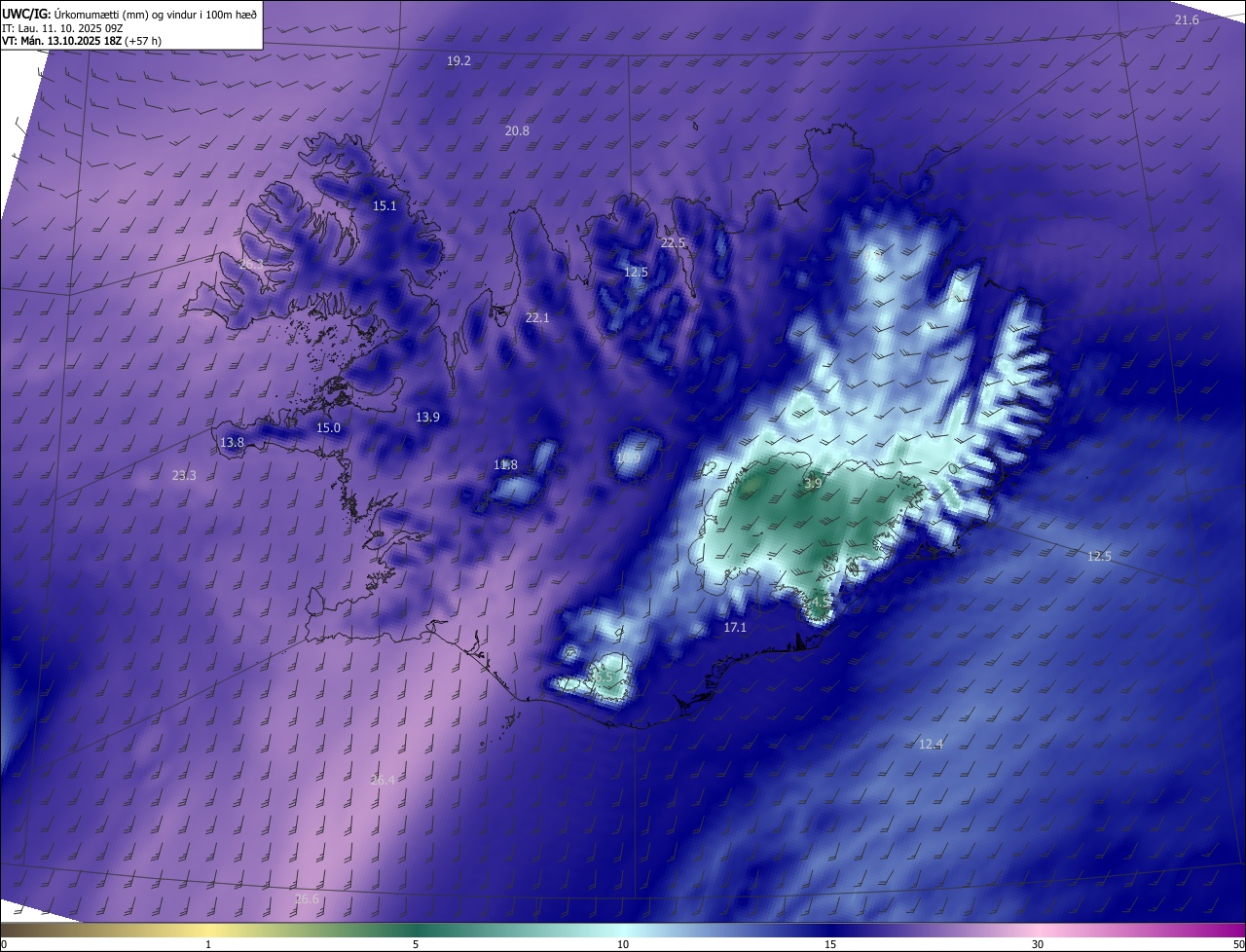Click the title 'UWC/IG: Úrkomumætti (mm) og vindur í 100m hæð'
The width and height of the screenshot is (1246, 952).
(x=129, y=14)
